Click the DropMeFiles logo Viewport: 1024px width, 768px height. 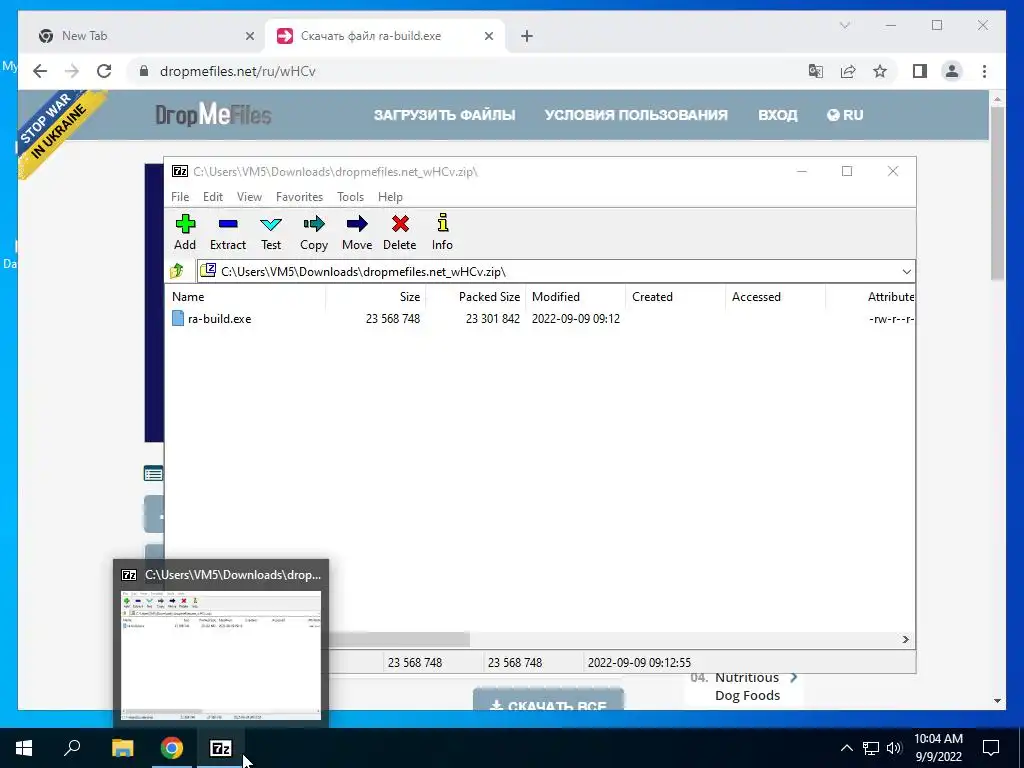pos(213,116)
